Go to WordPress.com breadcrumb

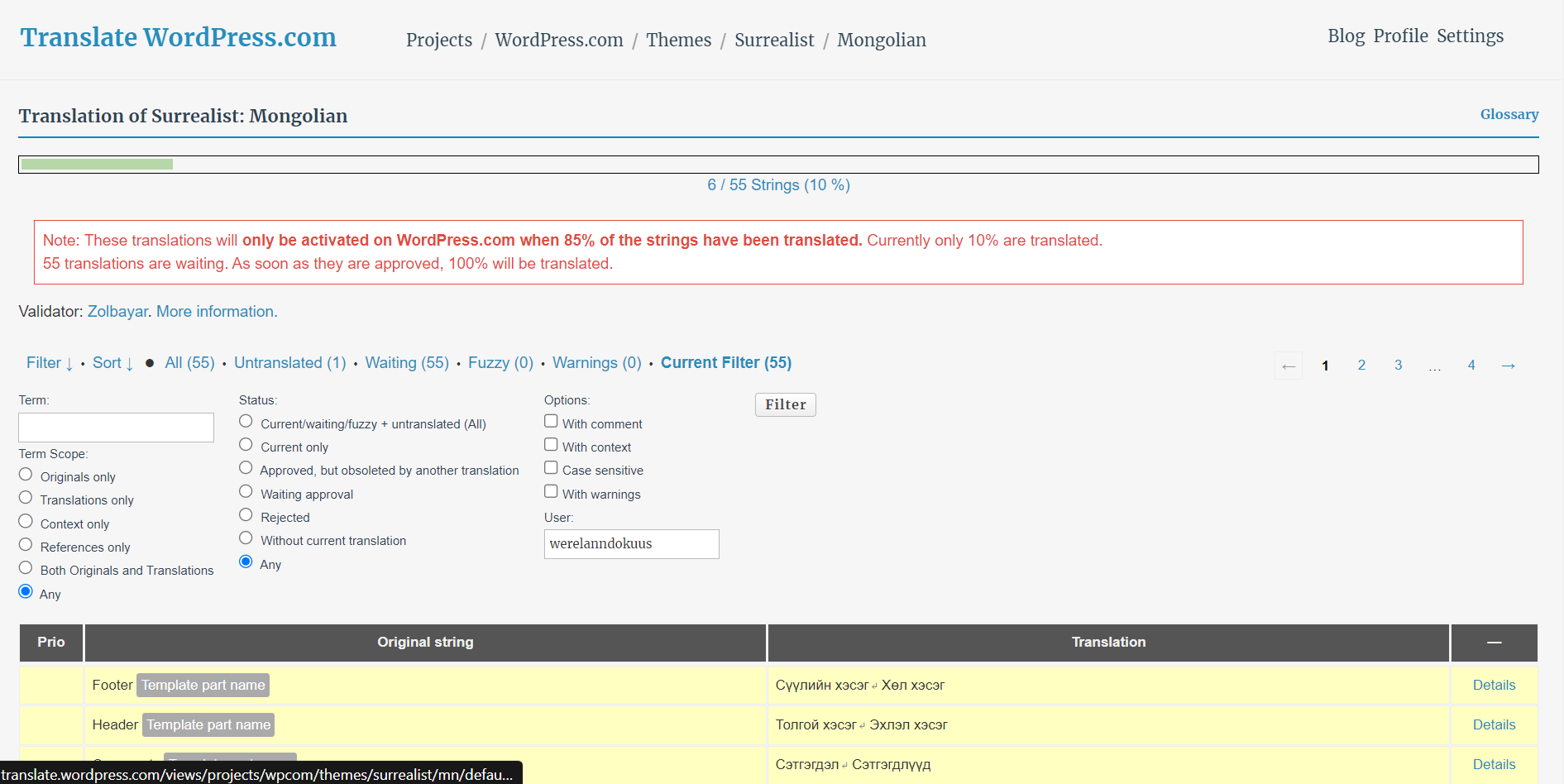click(559, 40)
